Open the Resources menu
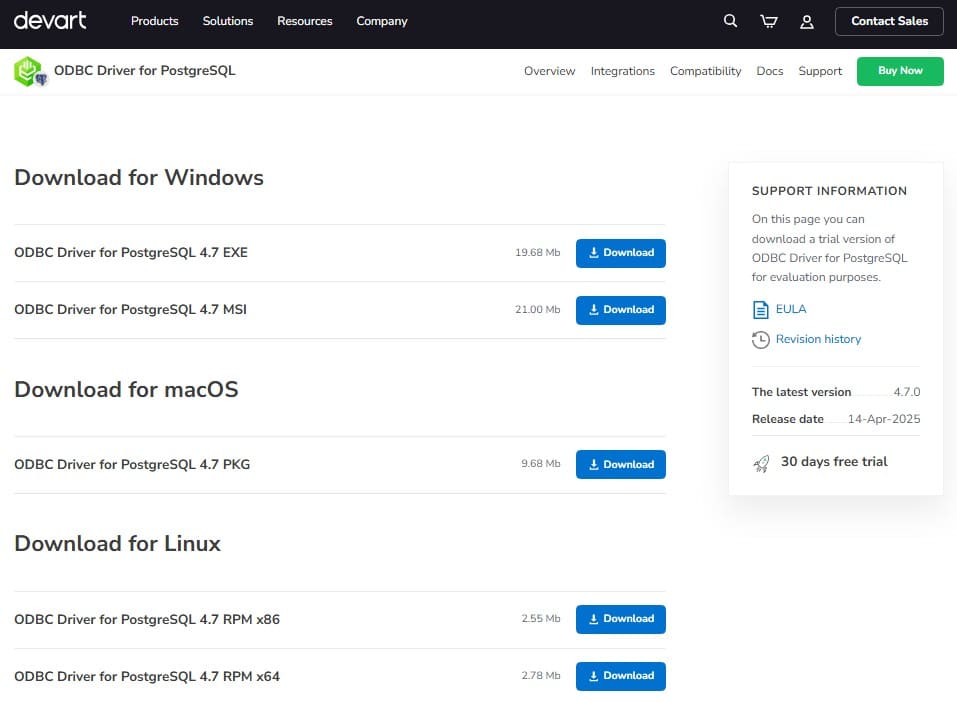This screenshot has width=957, height=702. [x=305, y=21]
